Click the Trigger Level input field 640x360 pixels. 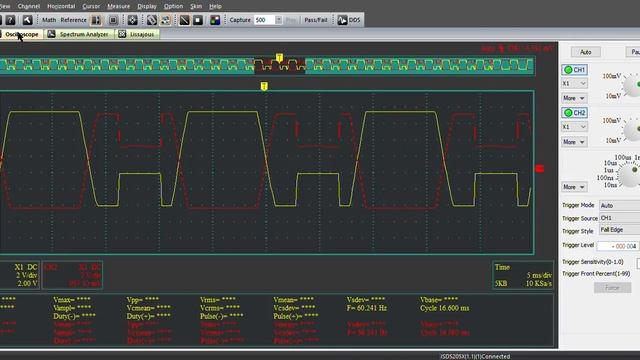[617, 246]
